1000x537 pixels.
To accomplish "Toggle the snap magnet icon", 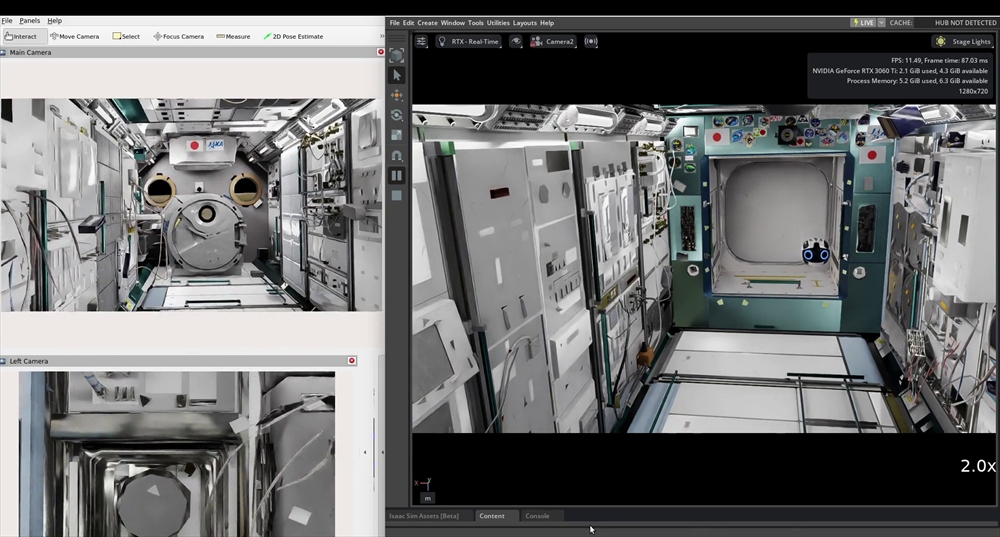I will [x=397, y=155].
